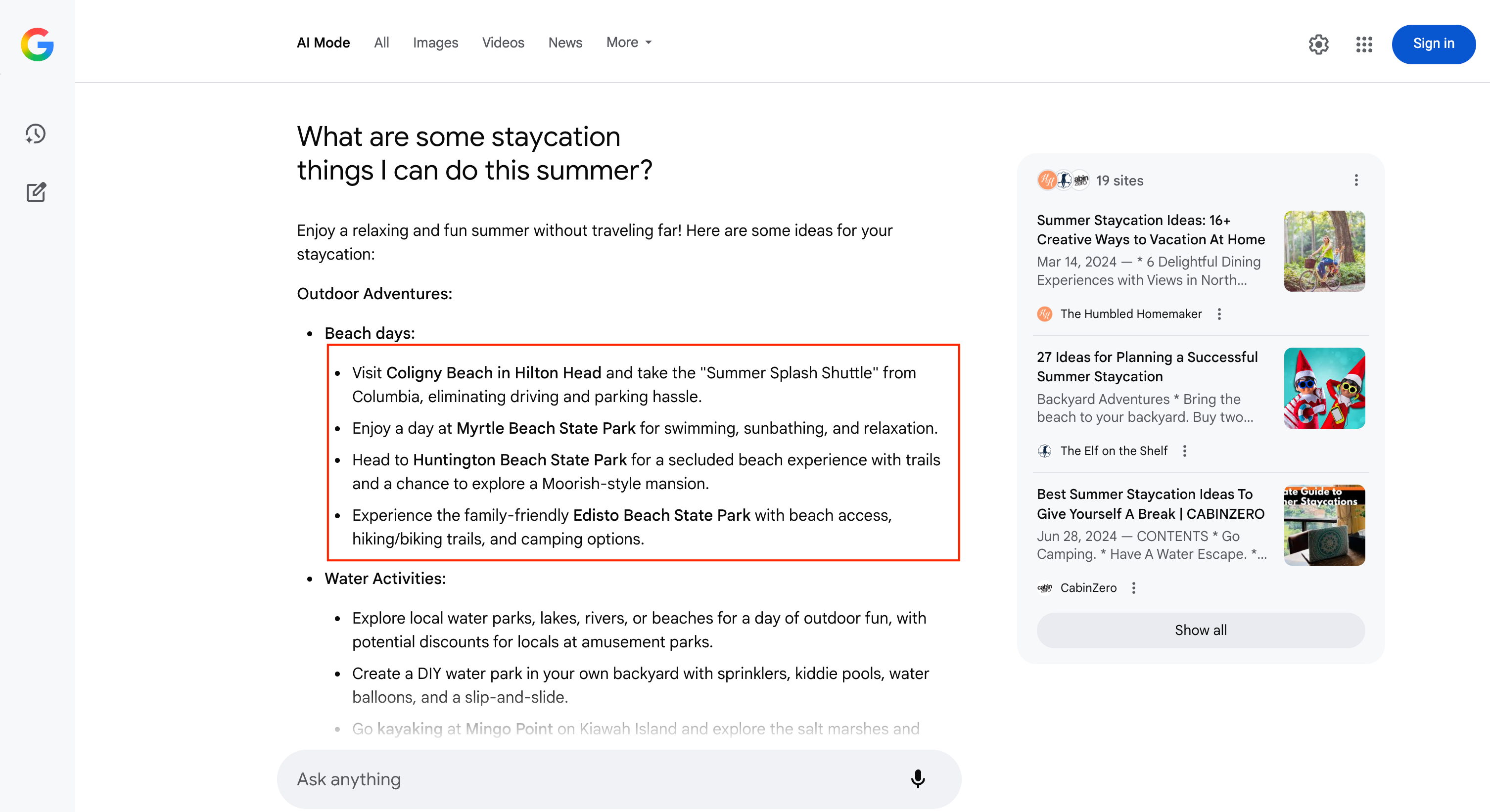Screen dimensions: 1490x812
Task: Open the sources panel three-dot menu
Action: [x=1356, y=180]
